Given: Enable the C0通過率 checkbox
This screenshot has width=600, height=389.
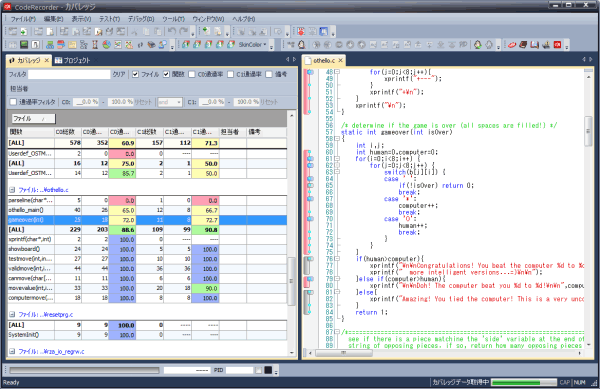Looking at the screenshot, I should point(192,74).
